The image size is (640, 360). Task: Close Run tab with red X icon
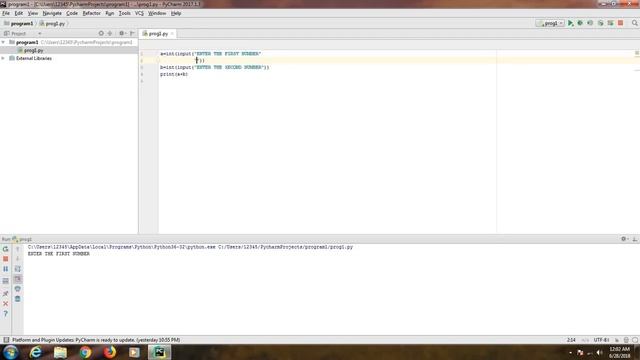(x=6, y=304)
